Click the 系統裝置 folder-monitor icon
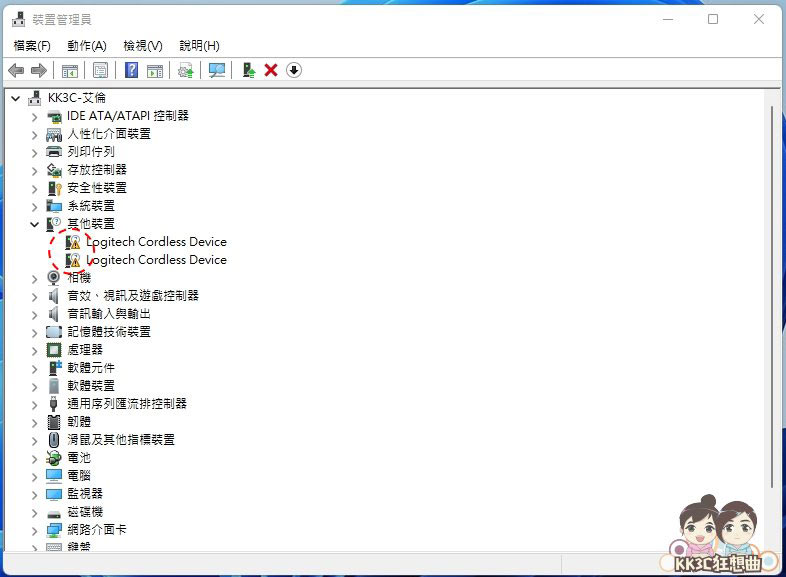This screenshot has width=786, height=577. tap(54, 206)
